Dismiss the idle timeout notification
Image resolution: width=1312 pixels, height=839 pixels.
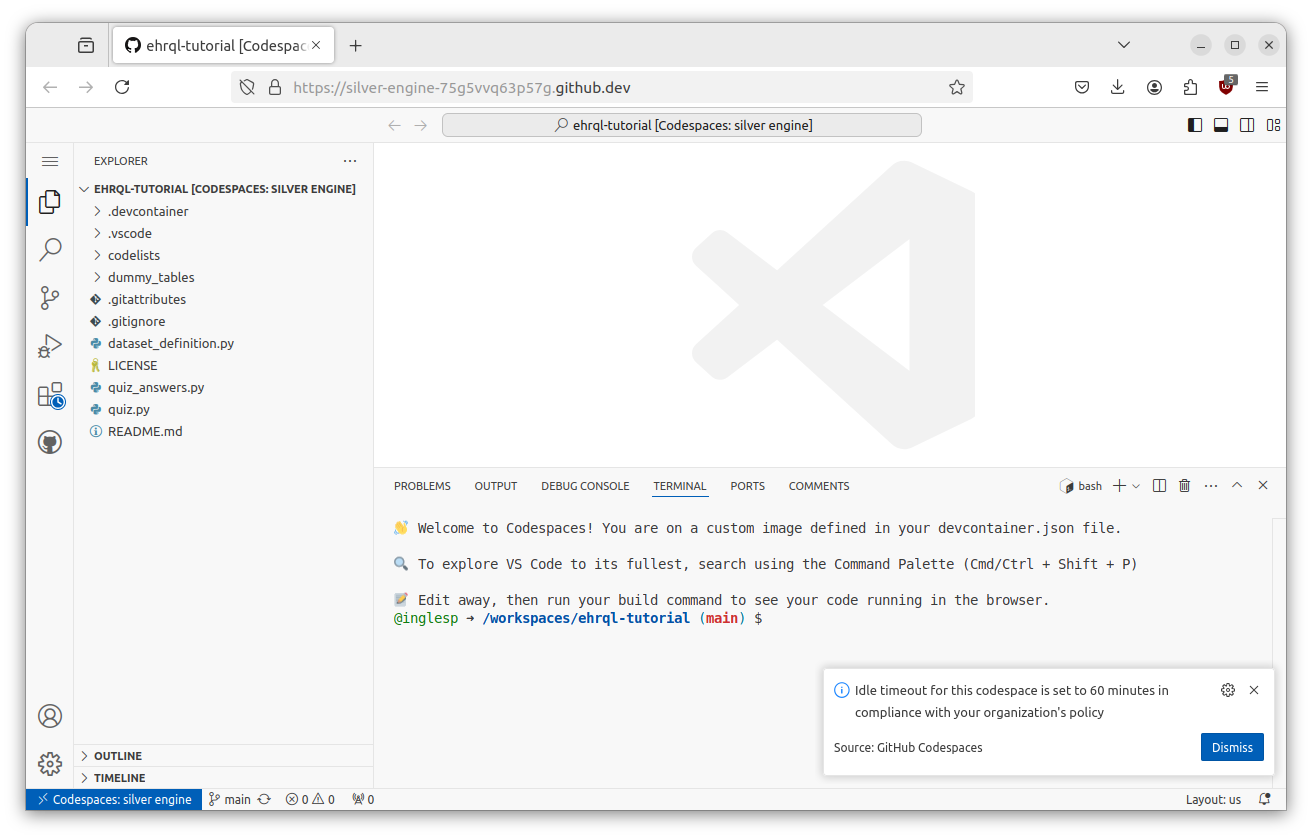coord(1232,747)
